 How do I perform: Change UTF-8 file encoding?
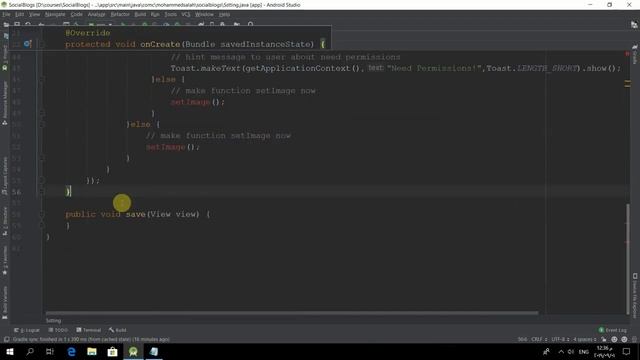coord(560,339)
